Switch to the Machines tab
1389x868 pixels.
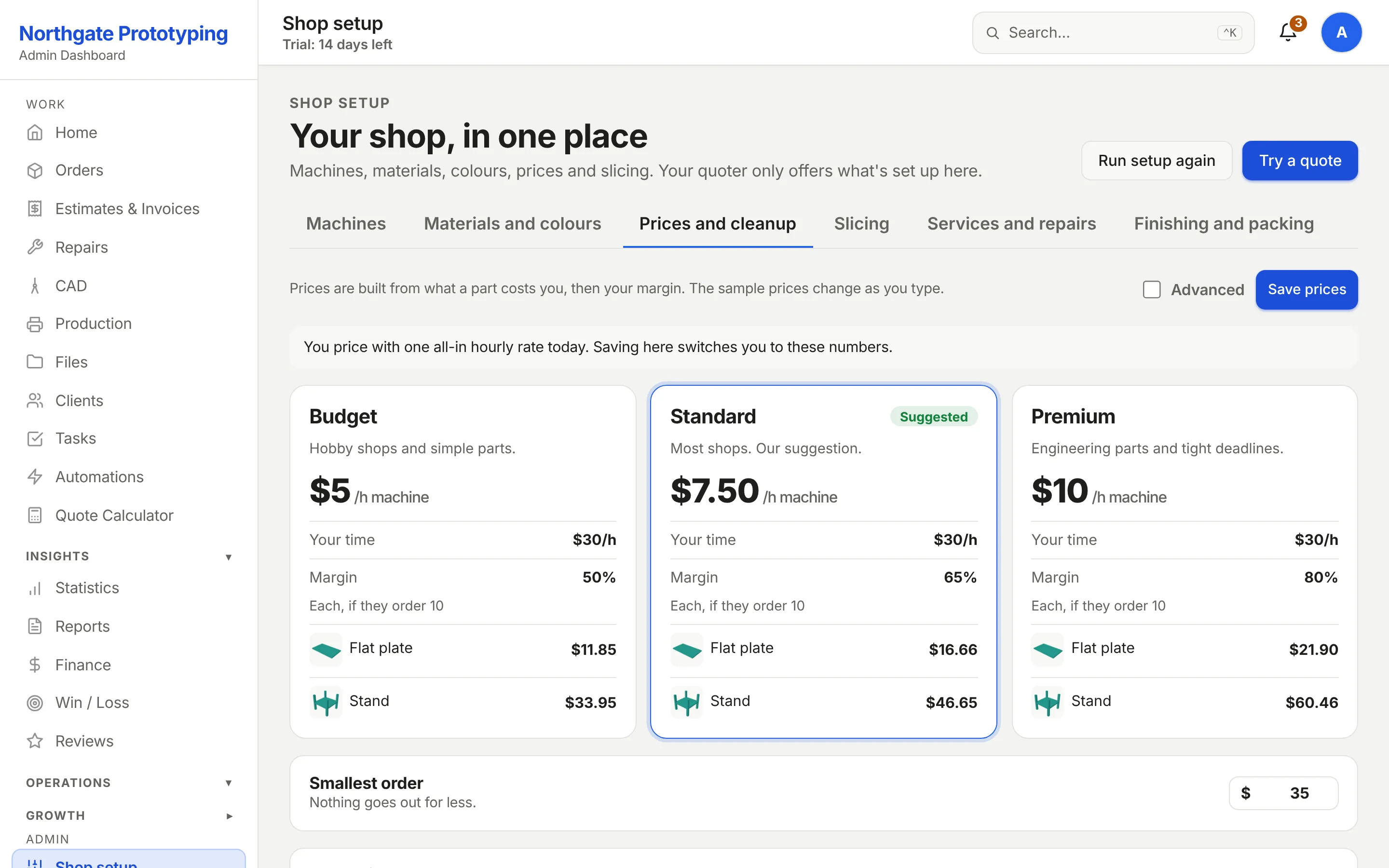[x=346, y=224]
